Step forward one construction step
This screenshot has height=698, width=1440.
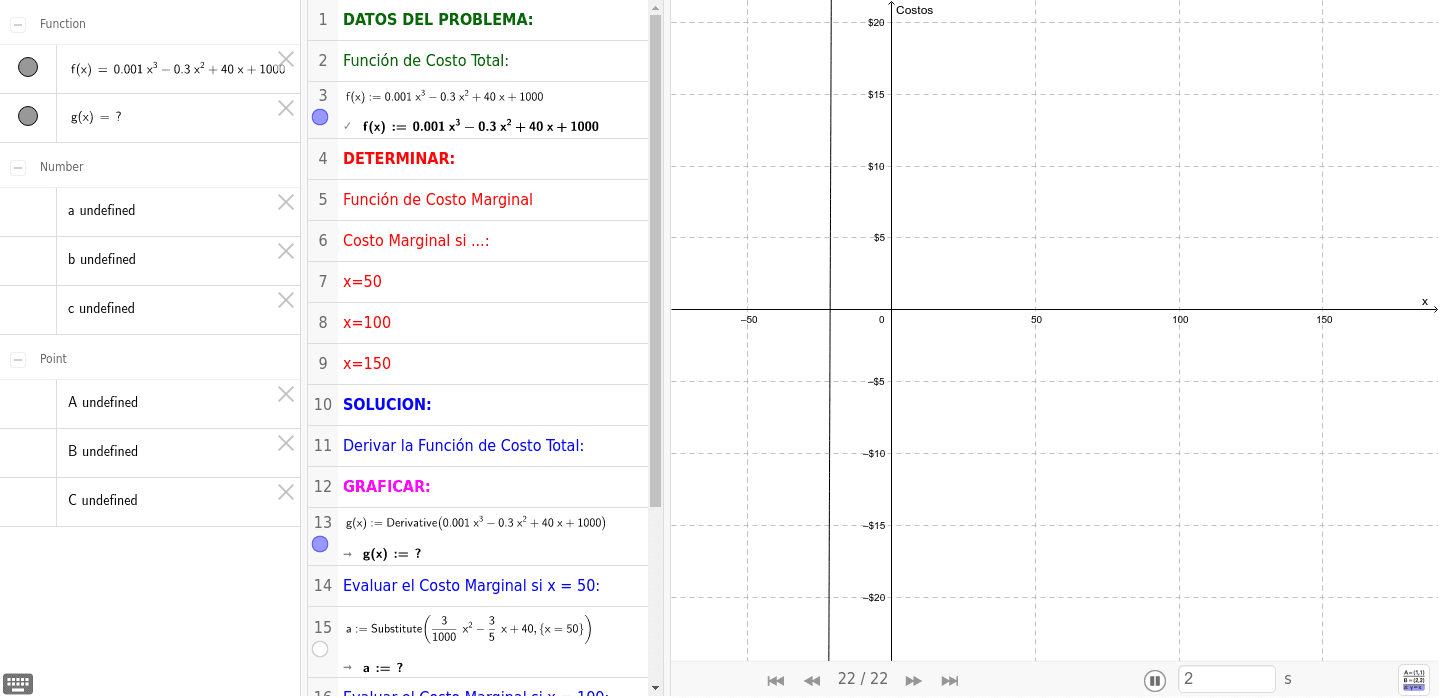[x=913, y=680]
